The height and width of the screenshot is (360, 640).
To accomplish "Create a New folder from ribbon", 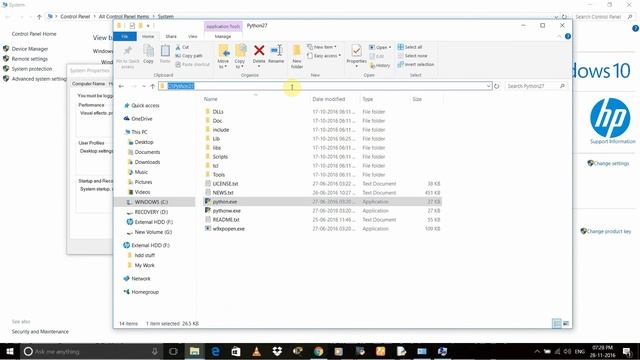I will click(x=297, y=56).
